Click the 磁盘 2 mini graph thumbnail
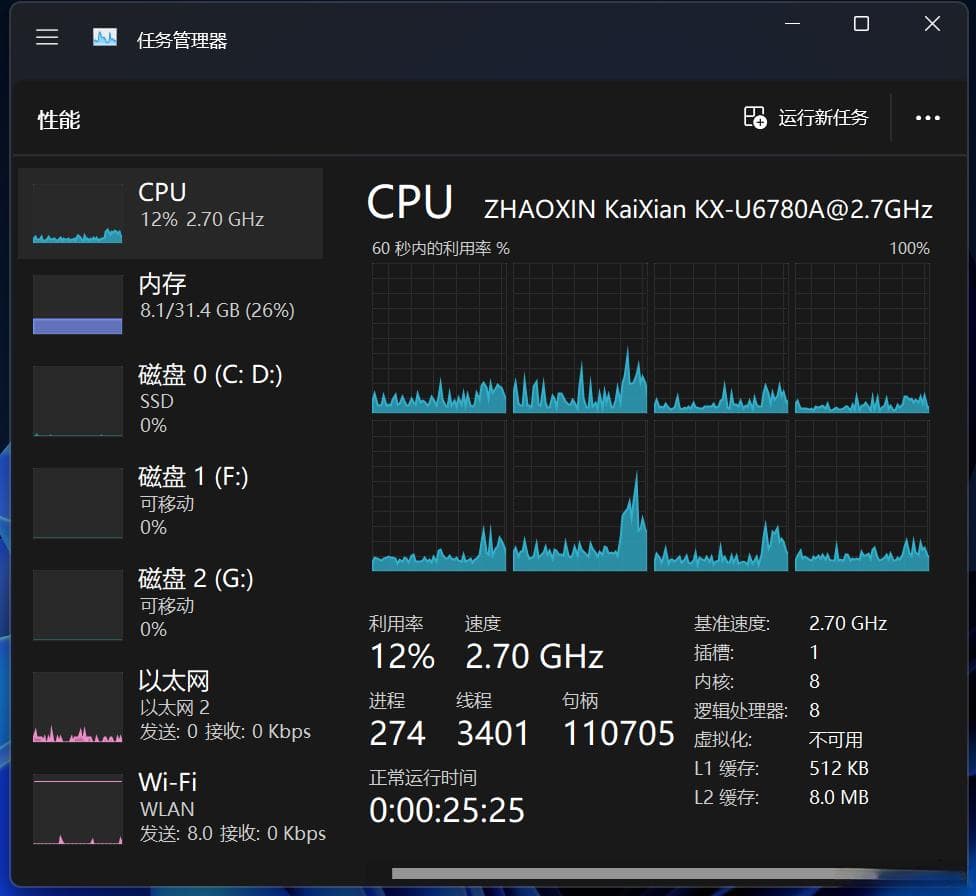 tap(78, 605)
